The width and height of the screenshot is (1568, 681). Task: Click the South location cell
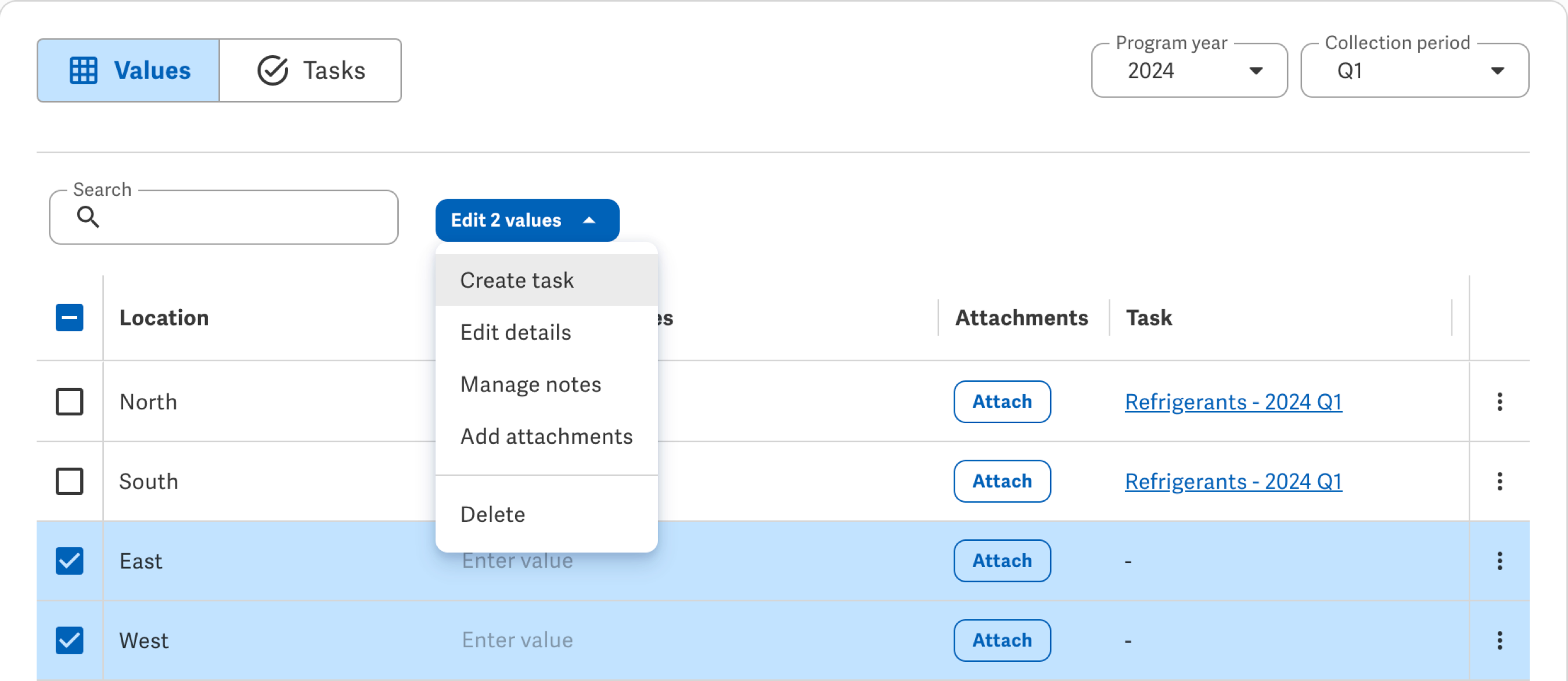tap(149, 481)
